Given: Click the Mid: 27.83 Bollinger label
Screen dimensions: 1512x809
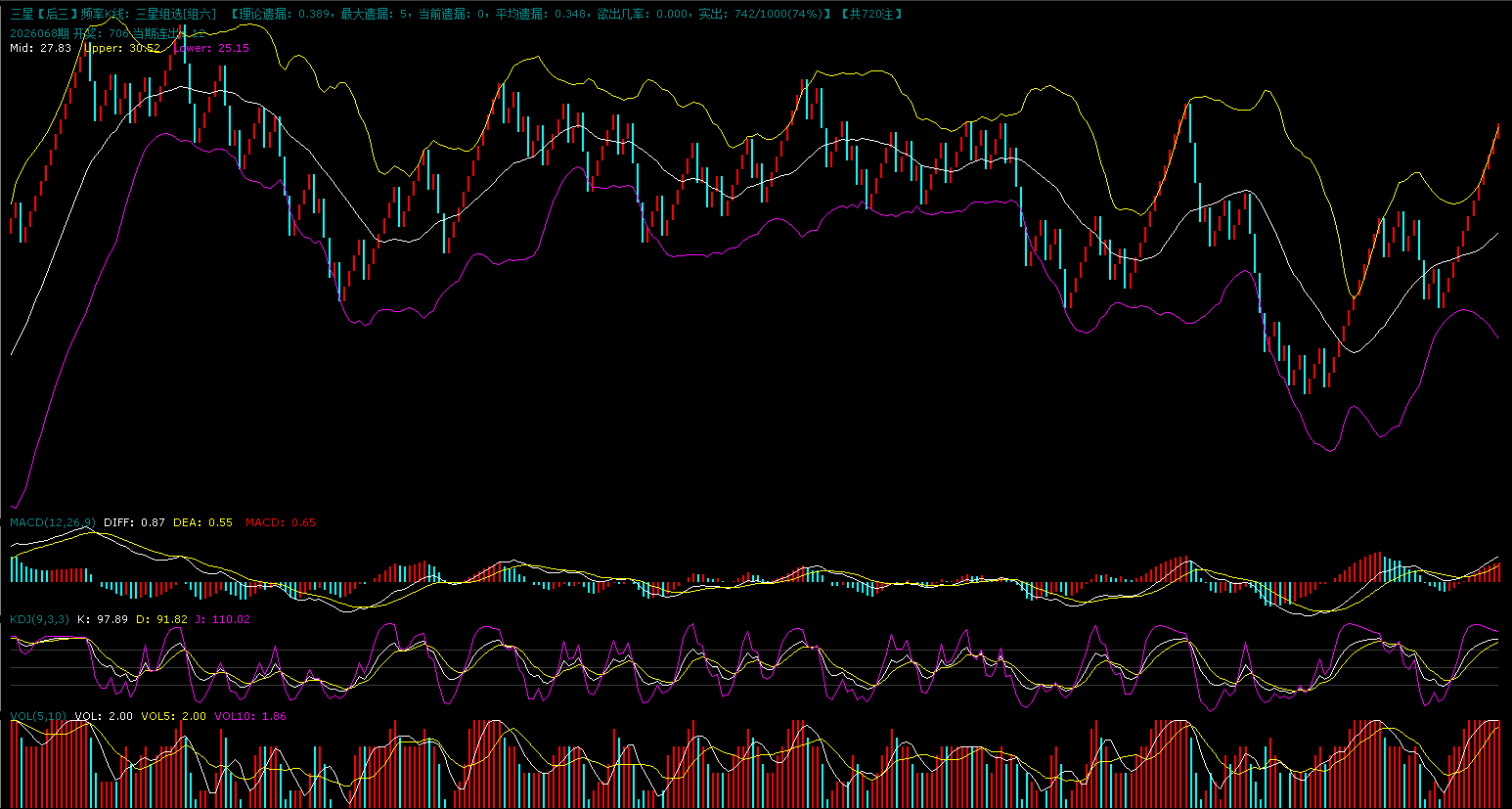Looking at the screenshot, I should pos(40,48).
